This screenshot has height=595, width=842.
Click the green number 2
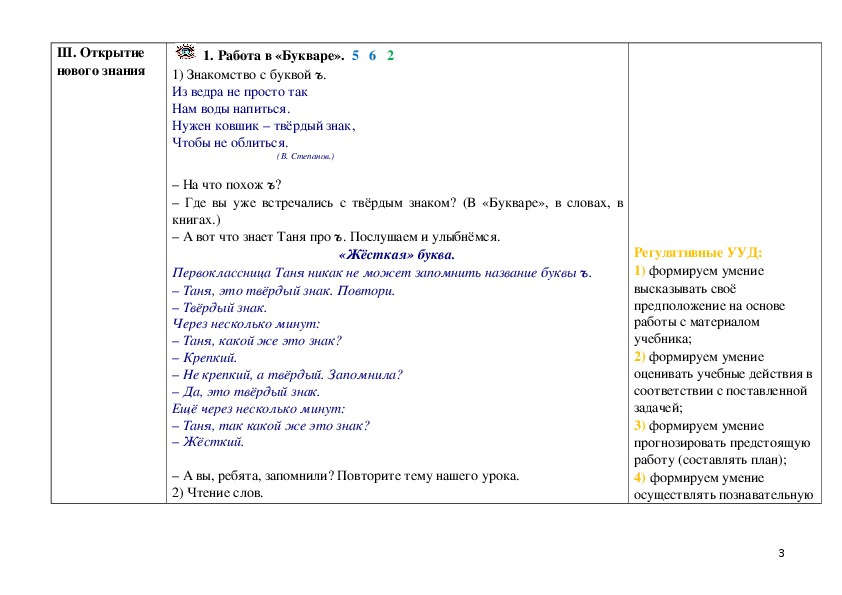point(390,55)
